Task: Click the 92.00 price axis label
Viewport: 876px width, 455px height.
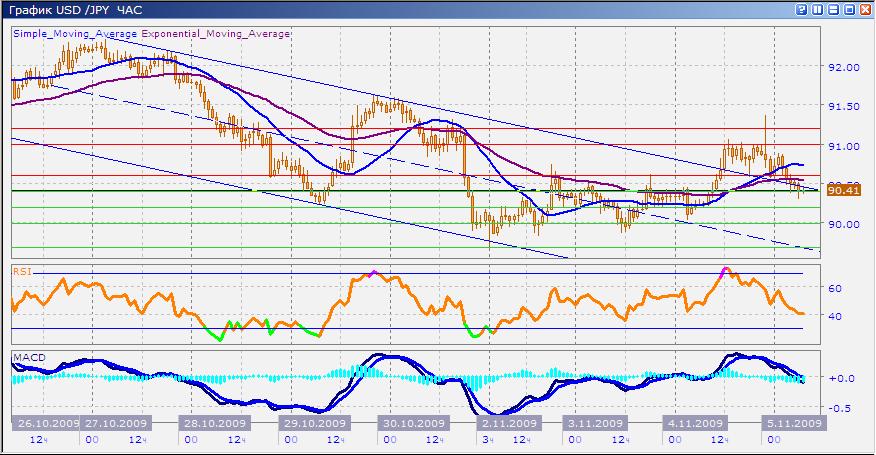Action: click(x=844, y=68)
